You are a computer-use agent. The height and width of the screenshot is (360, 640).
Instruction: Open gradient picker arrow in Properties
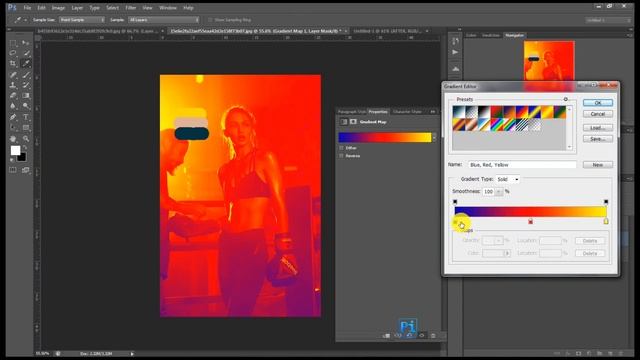(x=434, y=138)
